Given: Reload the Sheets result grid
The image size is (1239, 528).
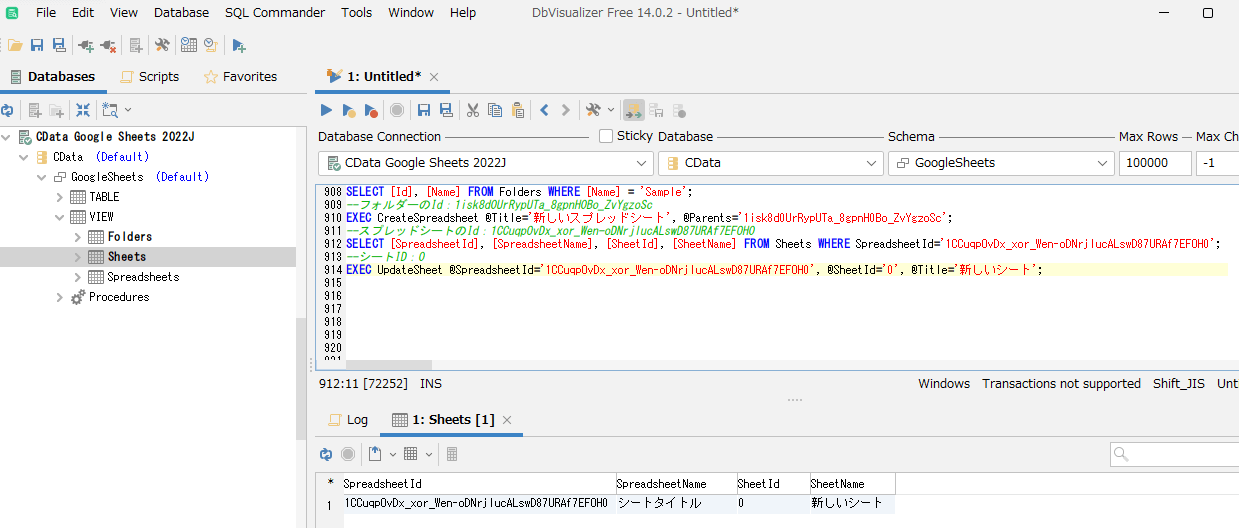Looking at the screenshot, I should click(x=326, y=454).
